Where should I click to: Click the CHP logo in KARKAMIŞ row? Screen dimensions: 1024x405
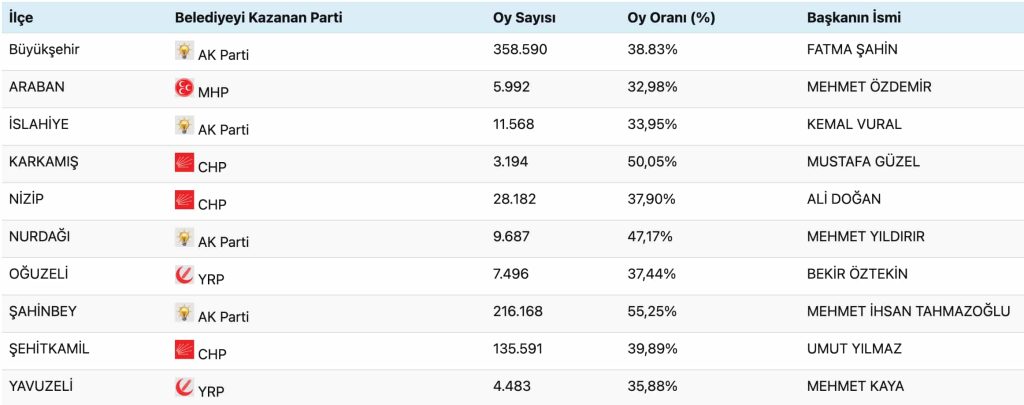click(x=184, y=163)
